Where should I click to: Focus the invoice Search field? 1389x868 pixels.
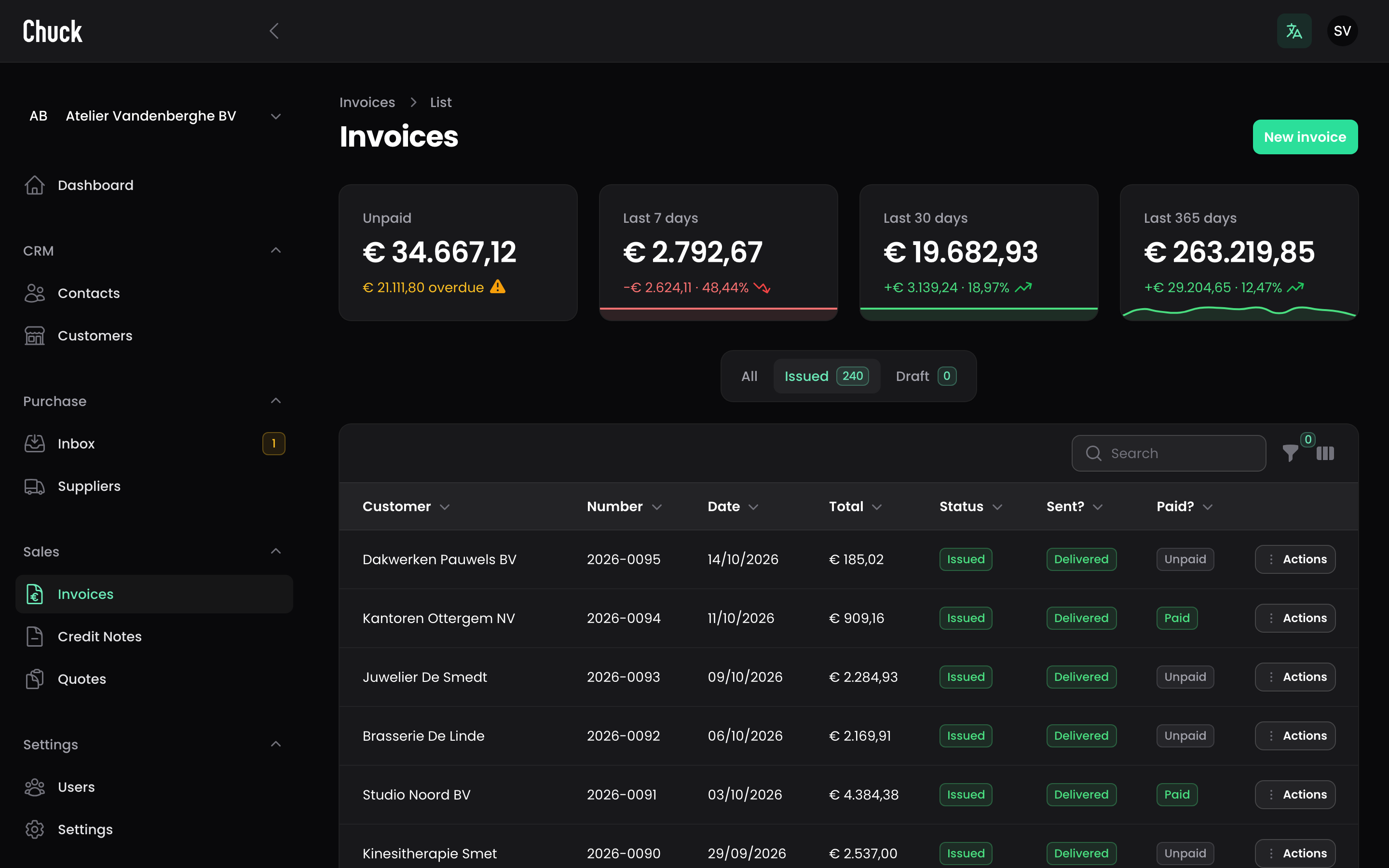point(1169,453)
